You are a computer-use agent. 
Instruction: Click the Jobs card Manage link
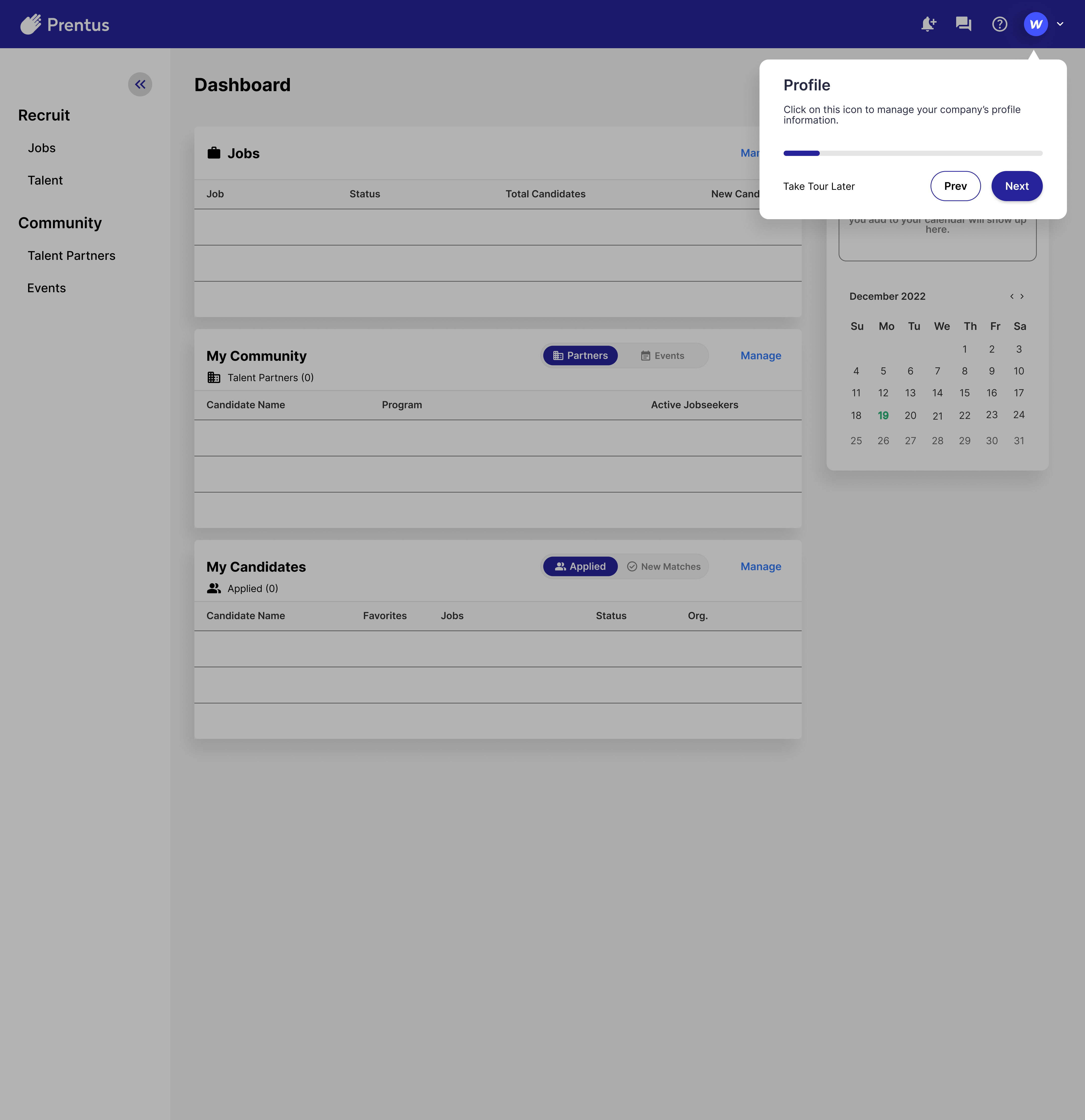tap(750, 153)
